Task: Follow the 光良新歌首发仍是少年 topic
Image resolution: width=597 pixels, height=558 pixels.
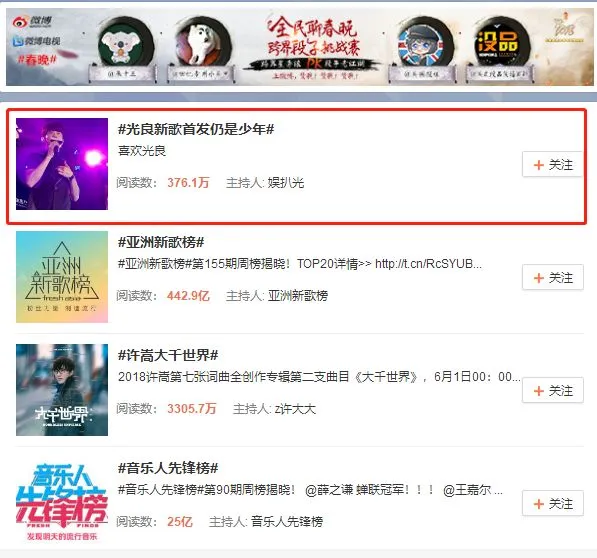Action: click(x=552, y=164)
